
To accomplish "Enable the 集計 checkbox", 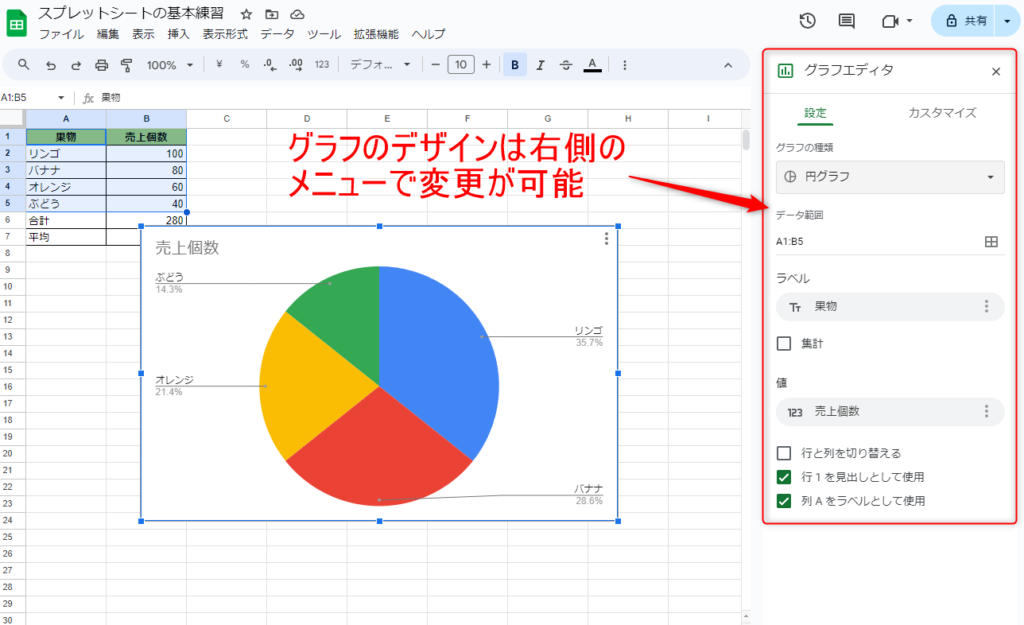I will pyautogui.click(x=785, y=344).
